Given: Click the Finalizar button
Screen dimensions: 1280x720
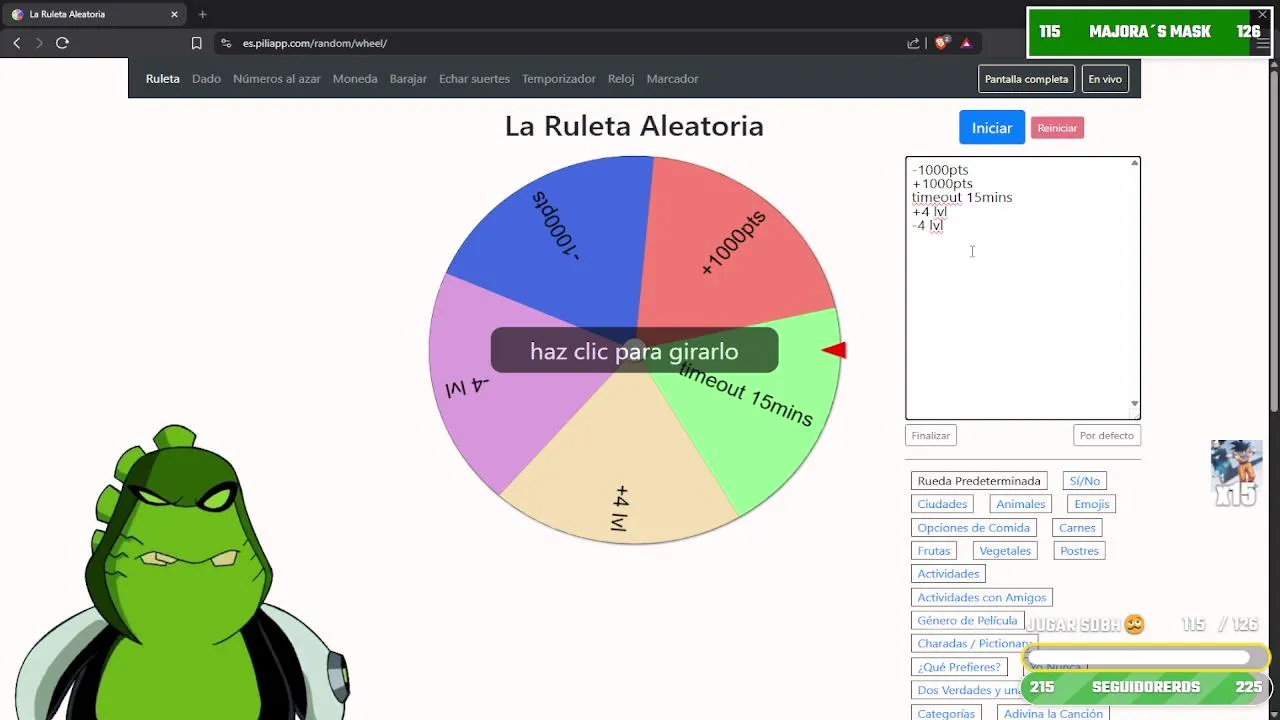Looking at the screenshot, I should click(x=931, y=435).
